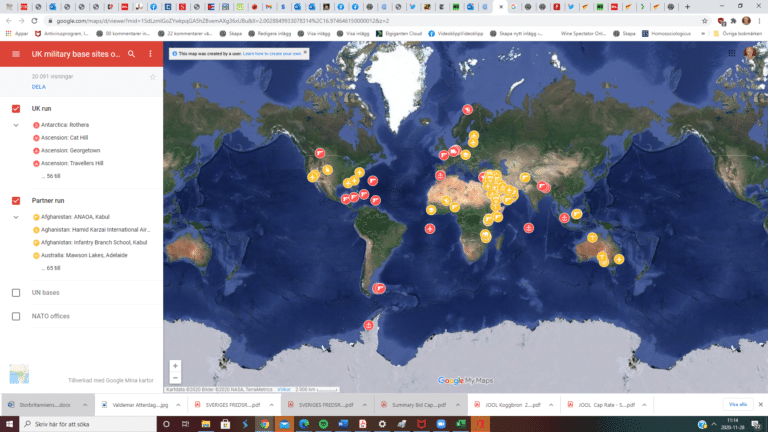Image resolution: width=768 pixels, height=432 pixels.
Task: Select Ascension: Georgetown entry
Action: pyautogui.click(x=66, y=150)
